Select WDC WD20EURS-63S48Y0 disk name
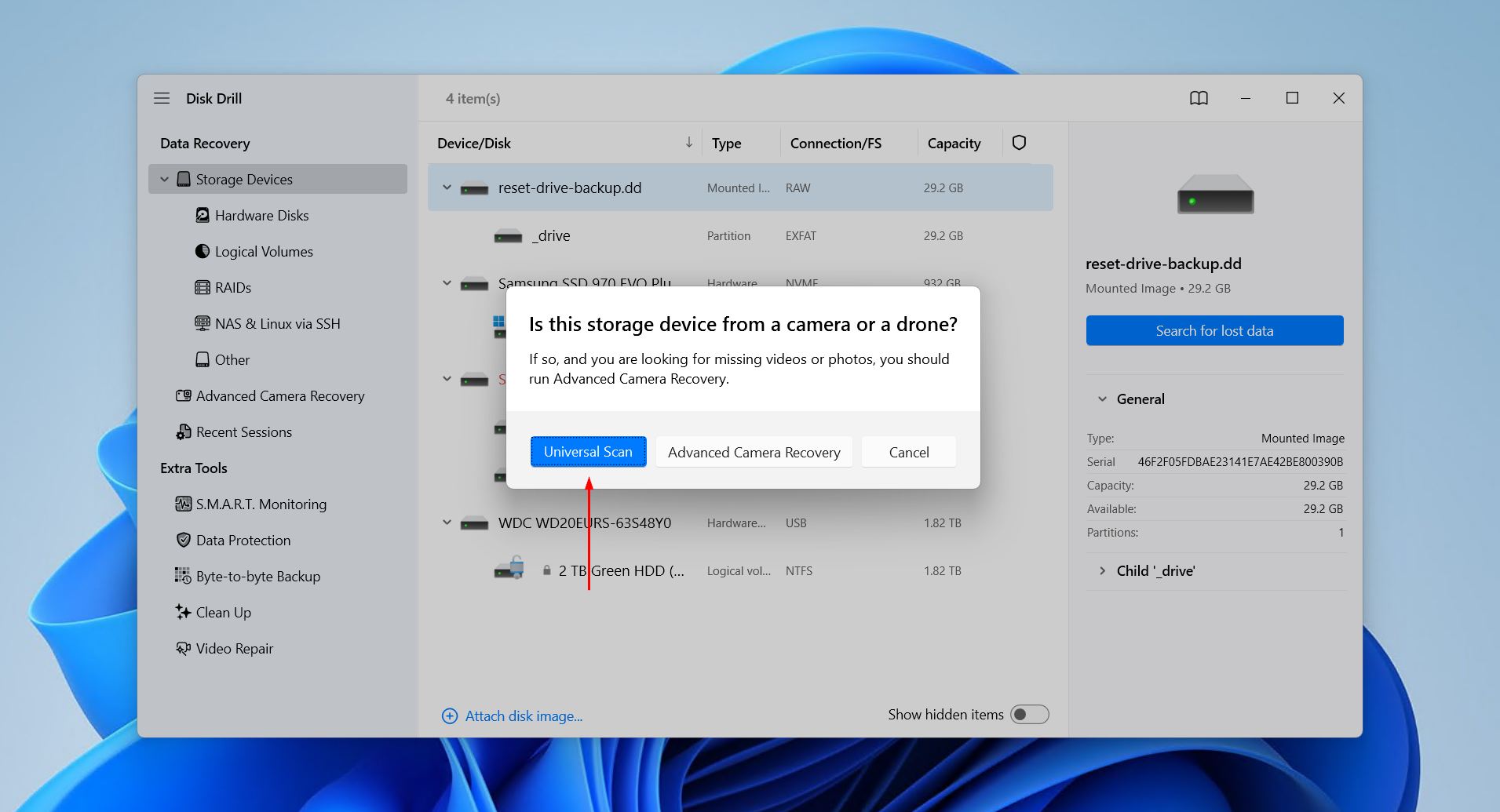The width and height of the screenshot is (1500, 812). 584,523
